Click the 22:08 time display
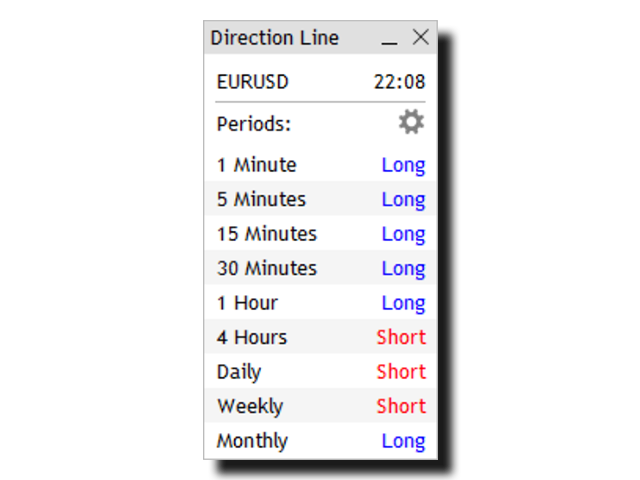Image resolution: width=640 pixels, height=480 pixels. coord(400,82)
